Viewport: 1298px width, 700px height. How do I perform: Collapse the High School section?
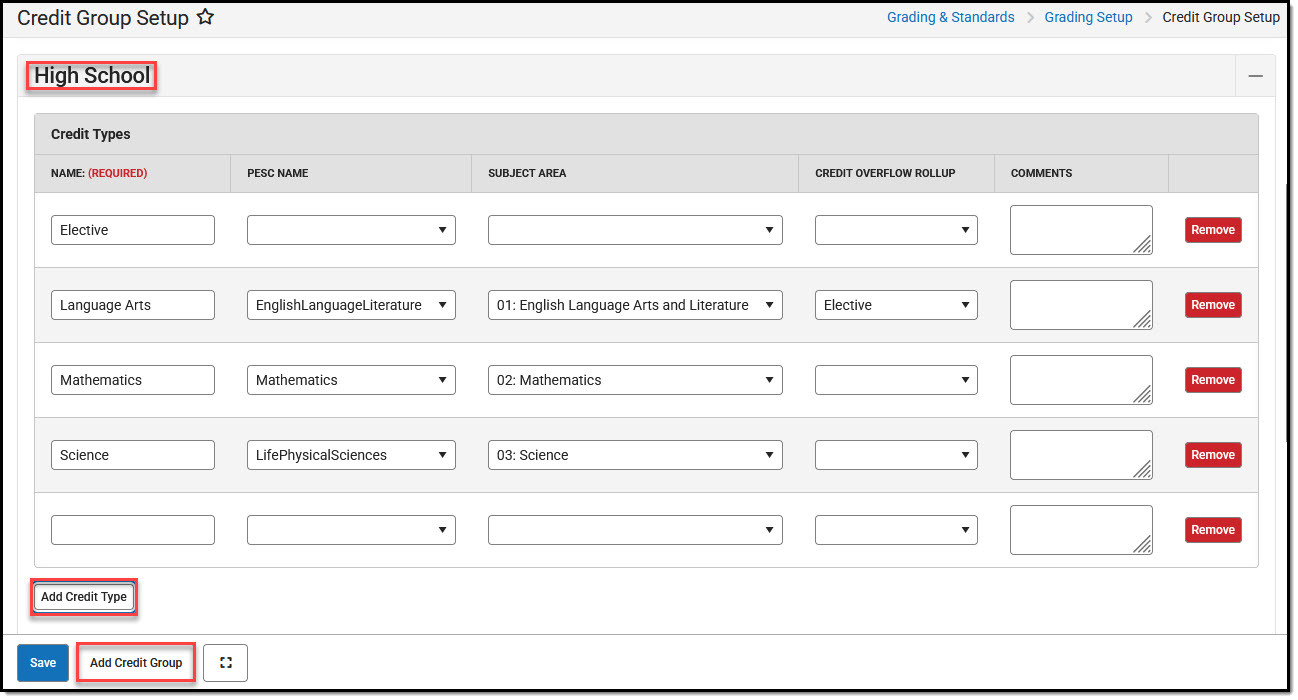point(1256,74)
